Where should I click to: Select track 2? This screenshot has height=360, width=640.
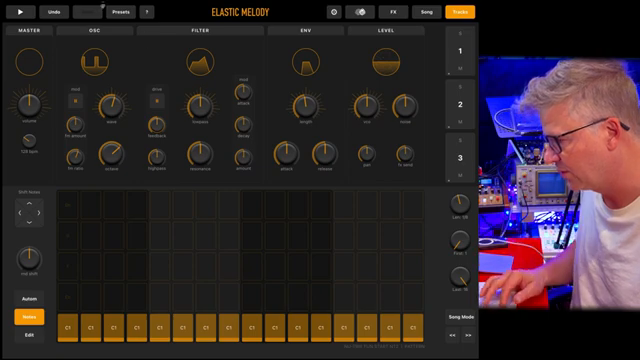coord(460,104)
